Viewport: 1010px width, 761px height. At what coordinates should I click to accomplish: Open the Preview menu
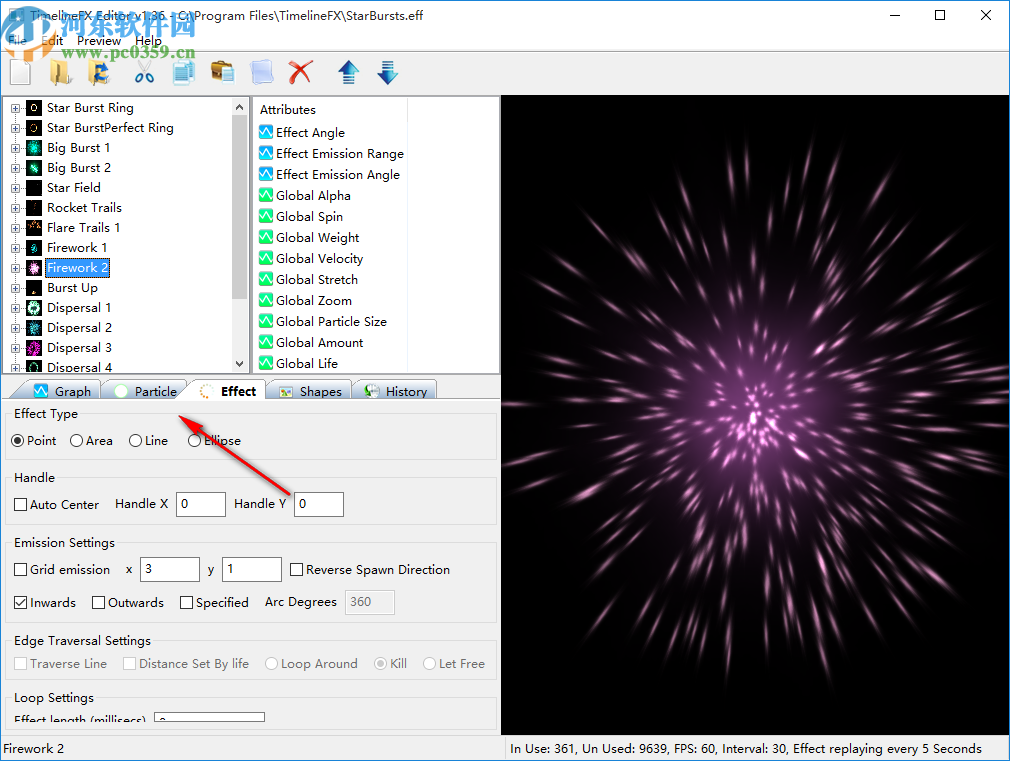pos(98,40)
